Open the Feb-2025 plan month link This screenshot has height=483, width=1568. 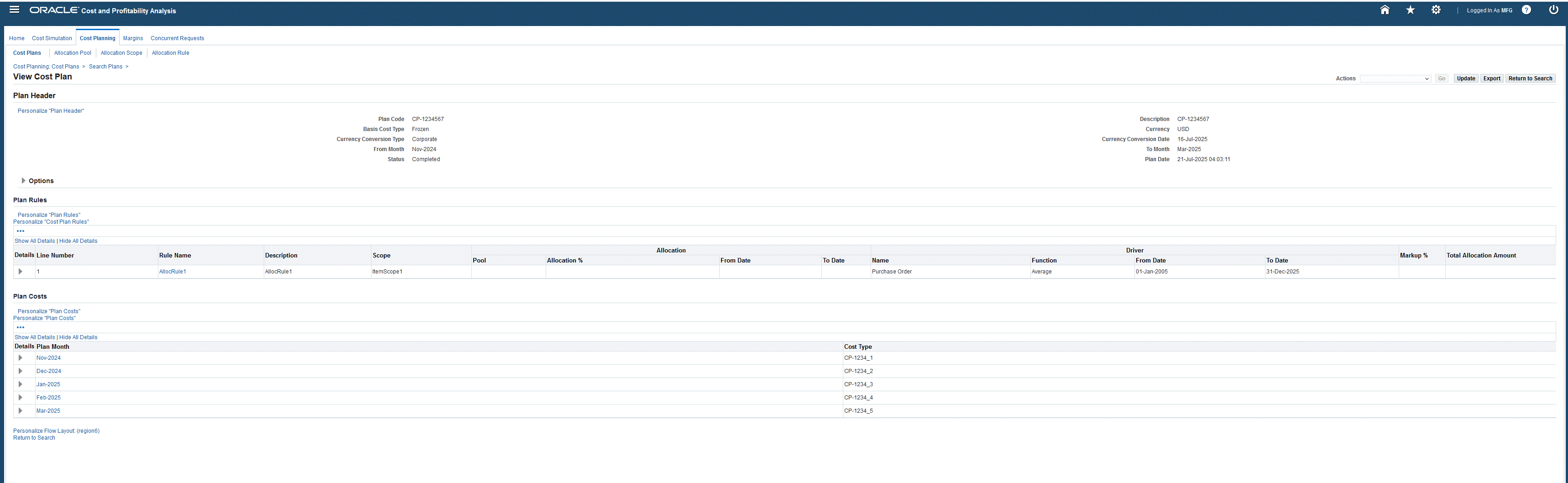pyautogui.click(x=49, y=398)
